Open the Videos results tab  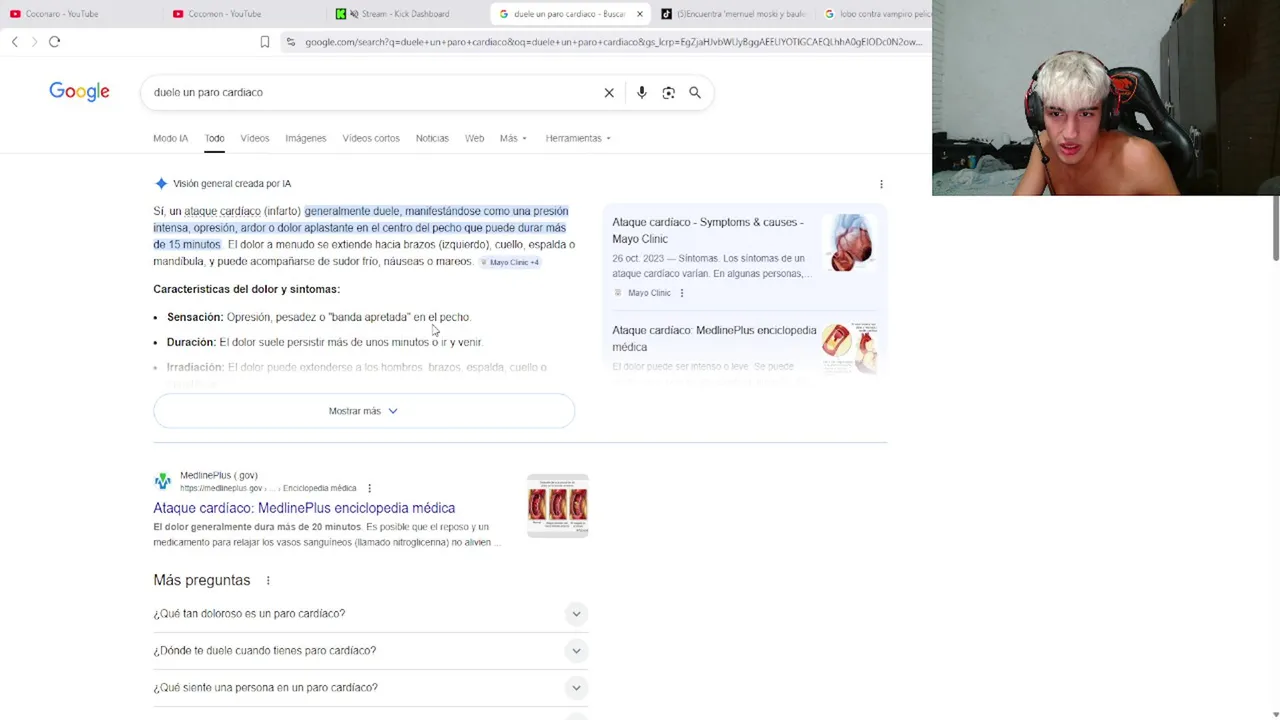(x=254, y=138)
